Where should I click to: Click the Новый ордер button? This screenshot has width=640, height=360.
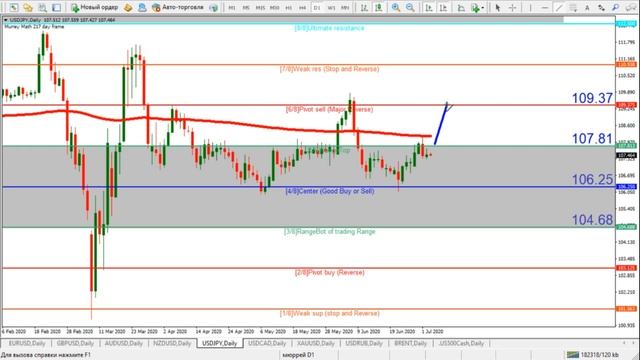click(x=94, y=7)
